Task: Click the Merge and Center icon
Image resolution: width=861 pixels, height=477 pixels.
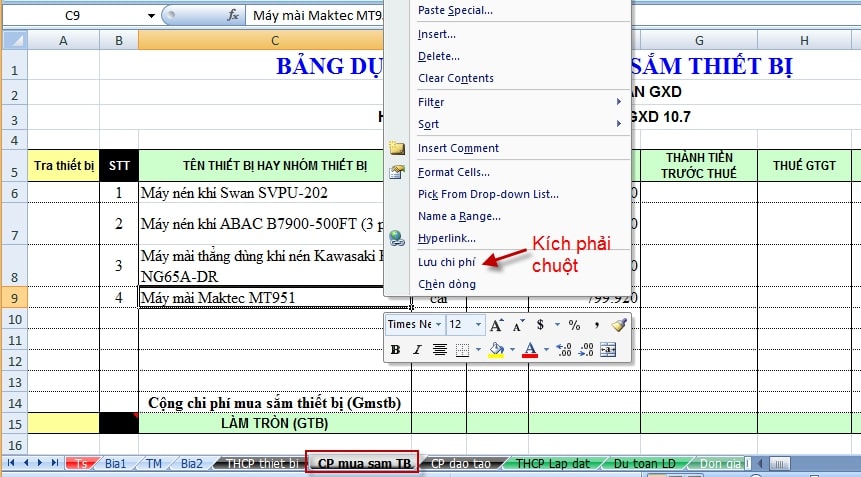Action: [x=608, y=350]
